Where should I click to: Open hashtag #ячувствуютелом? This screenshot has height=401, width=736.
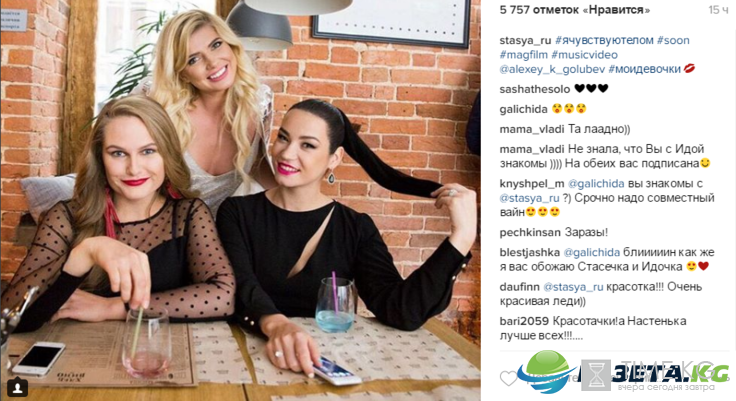[x=604, y=40]
